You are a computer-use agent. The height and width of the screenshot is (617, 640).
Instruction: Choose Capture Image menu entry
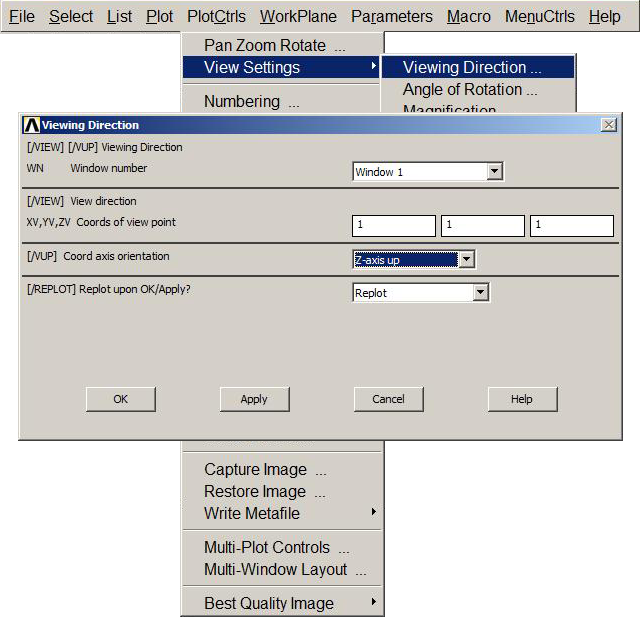click(x=265, y=469)
